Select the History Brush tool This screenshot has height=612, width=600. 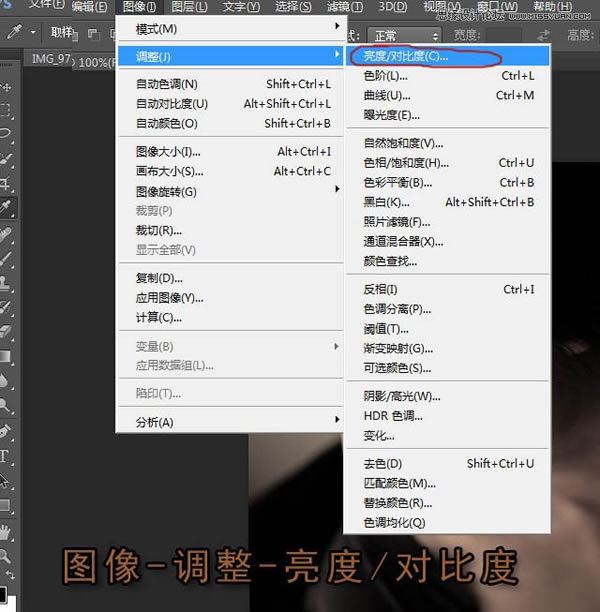click(x=5, y=307)
